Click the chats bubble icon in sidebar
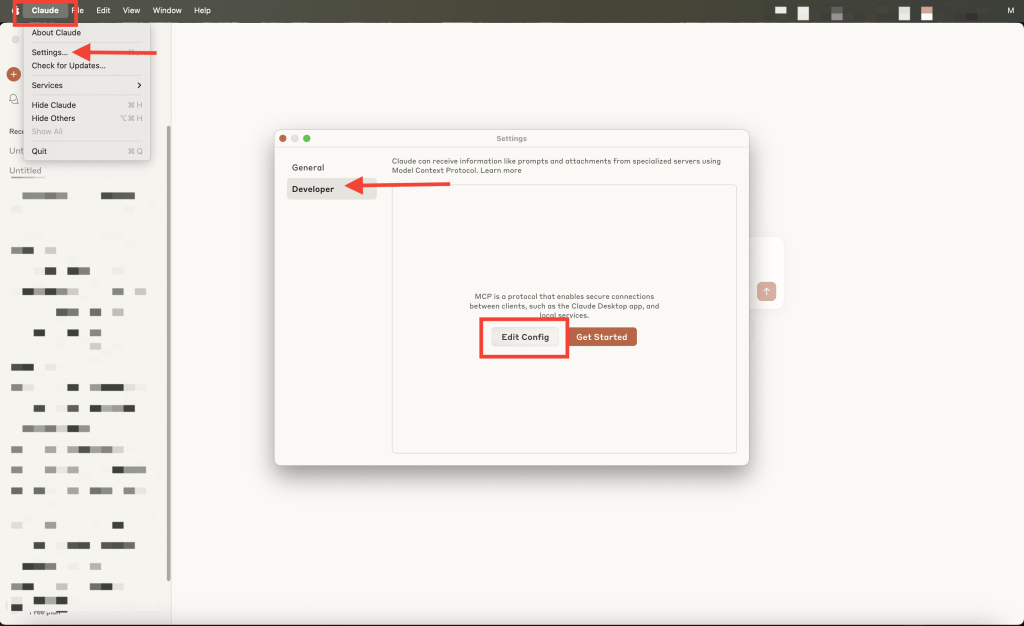This screenshot has width=1024, height=626. tap(13, 99)
